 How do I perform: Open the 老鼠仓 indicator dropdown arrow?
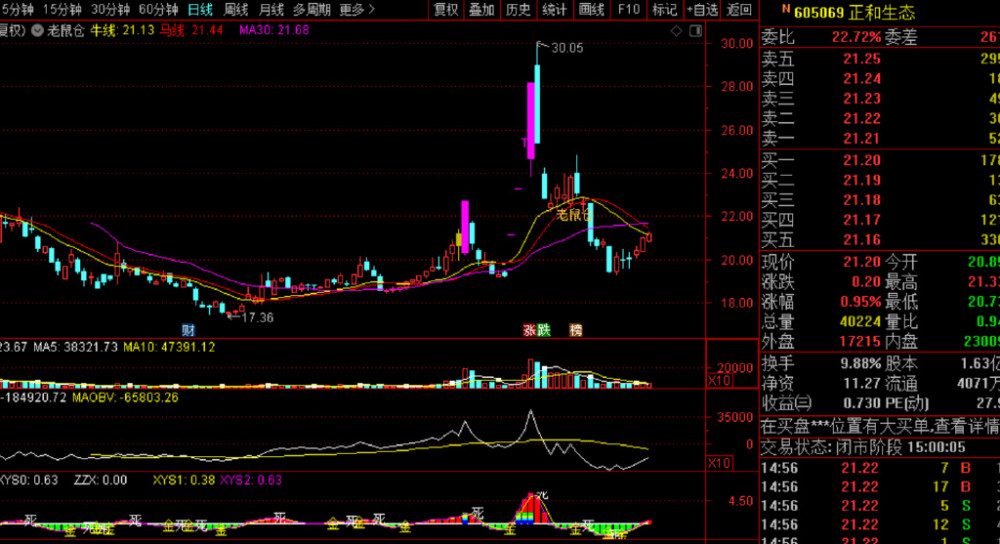coord(38,30)
